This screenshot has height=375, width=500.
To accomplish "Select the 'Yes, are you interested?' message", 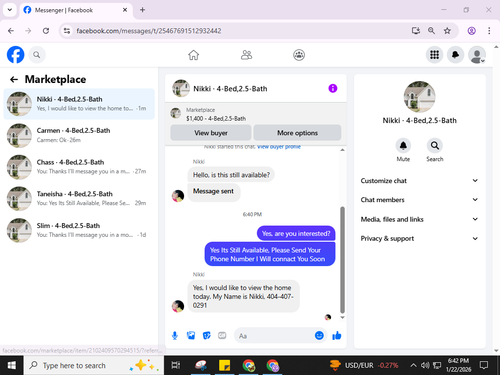I will pos(296,233).
